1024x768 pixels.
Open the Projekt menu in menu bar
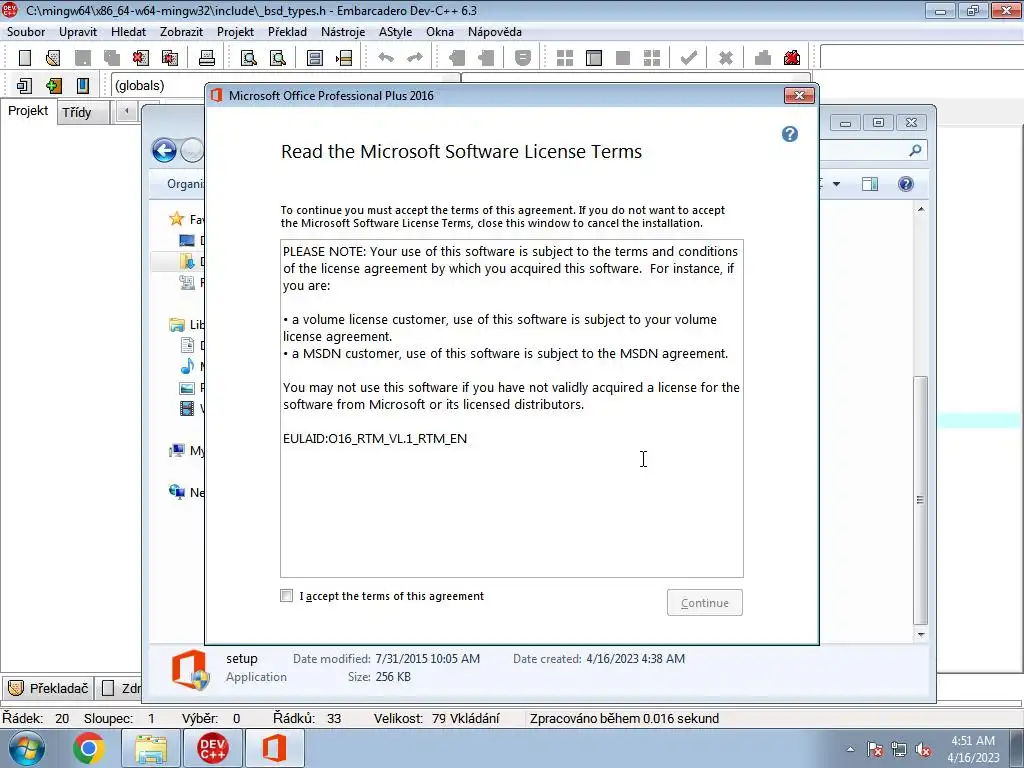235,32
